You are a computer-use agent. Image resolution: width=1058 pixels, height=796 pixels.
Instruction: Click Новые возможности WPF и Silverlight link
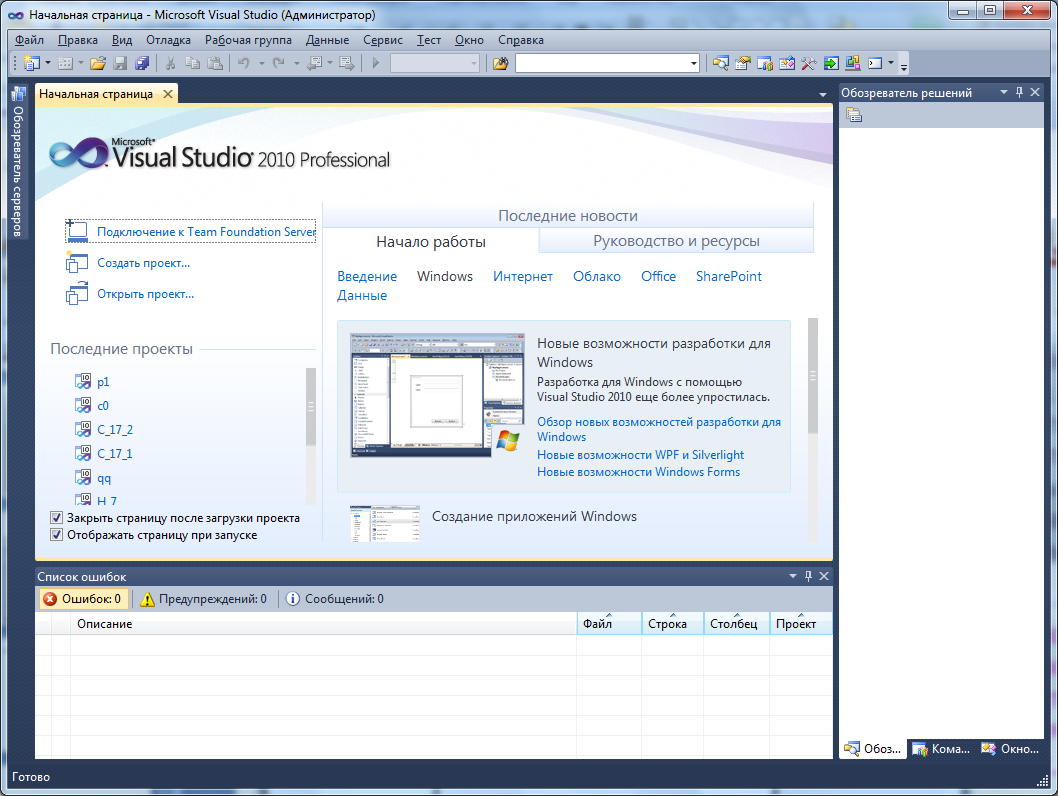tap(640, 455)
